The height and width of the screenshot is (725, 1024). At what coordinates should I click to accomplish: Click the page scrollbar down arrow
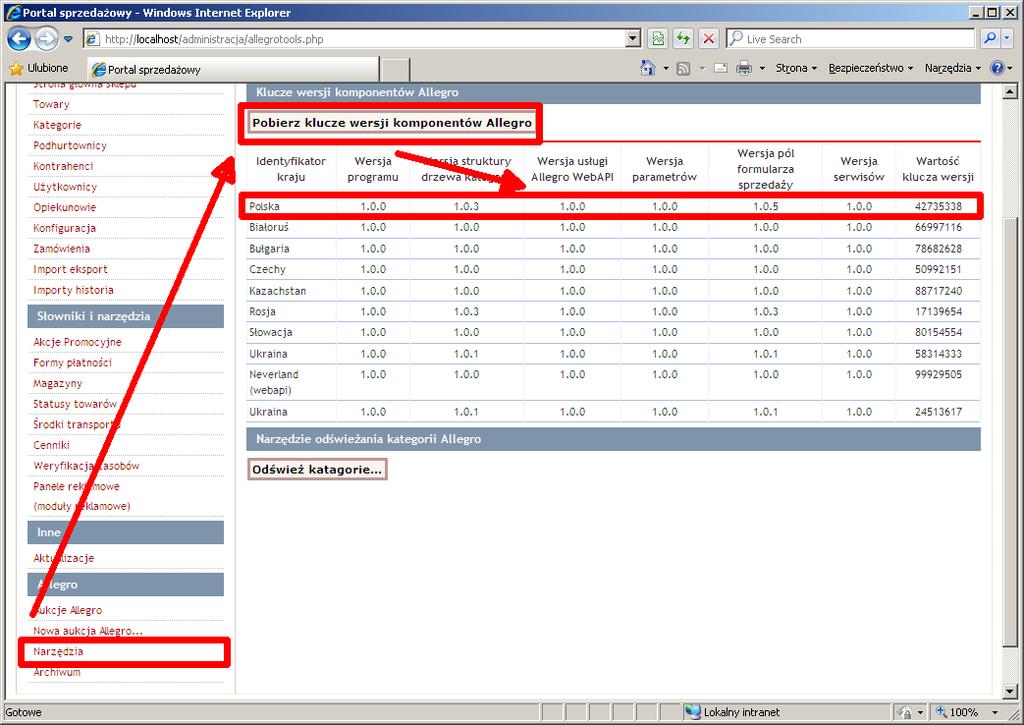point(1010,691)
